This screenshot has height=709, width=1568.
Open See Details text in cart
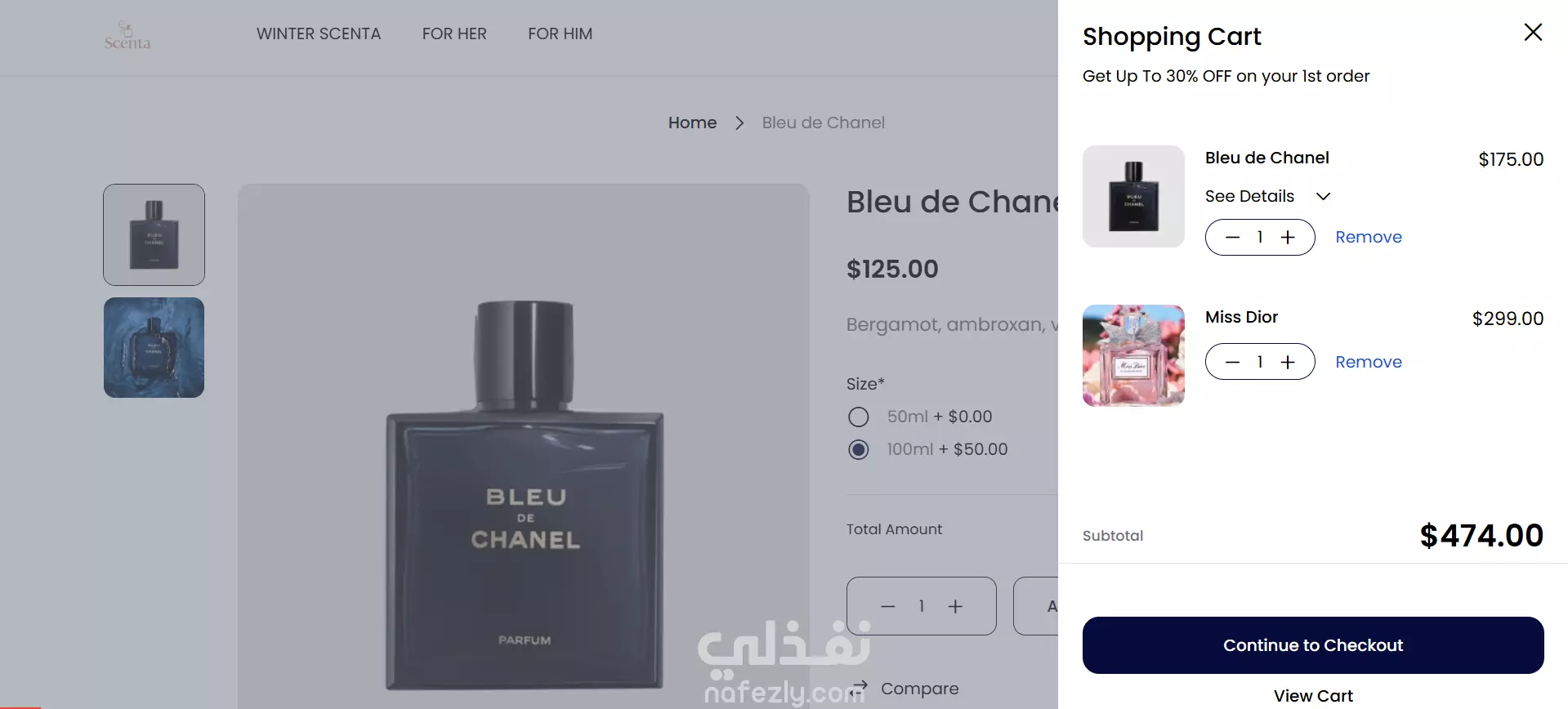tap(1249, 196)
